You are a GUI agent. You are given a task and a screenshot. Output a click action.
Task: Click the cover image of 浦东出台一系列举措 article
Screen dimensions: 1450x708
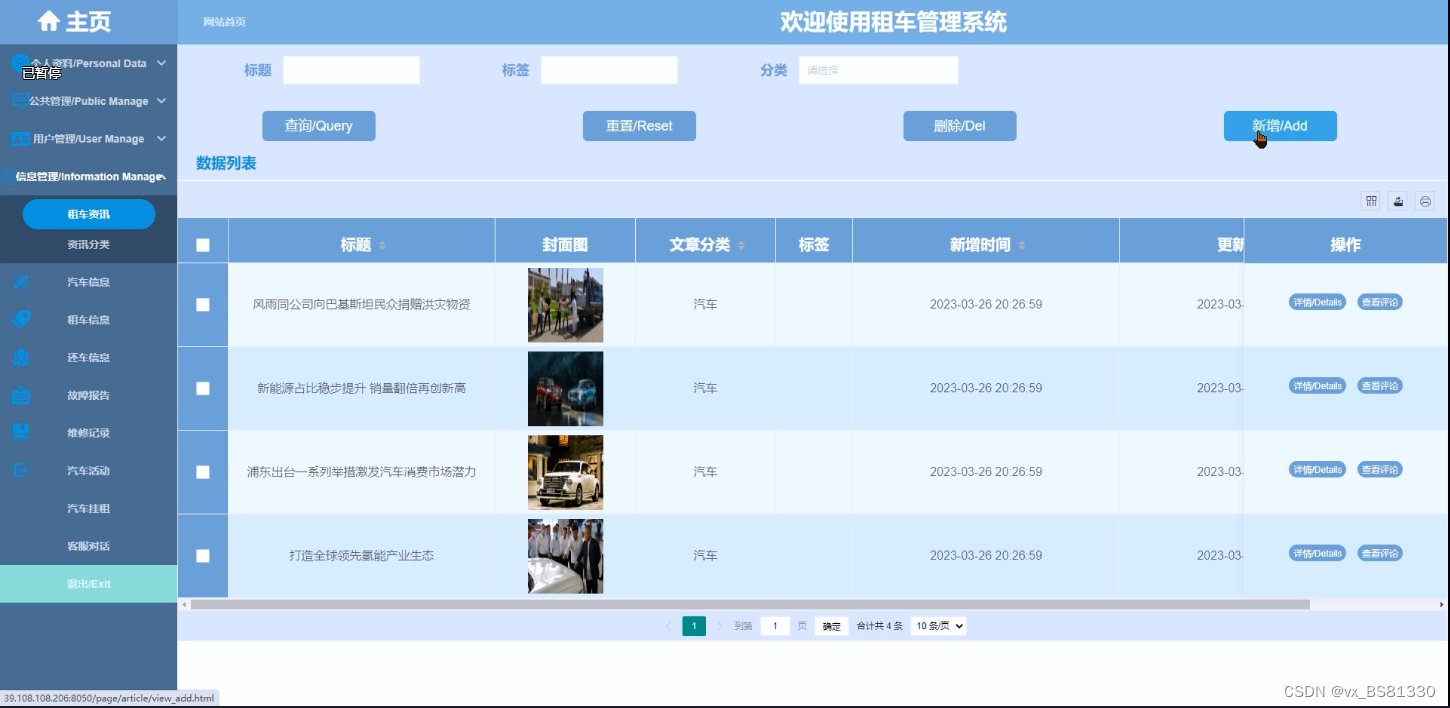pyautogui.click(x=566, y=473)
